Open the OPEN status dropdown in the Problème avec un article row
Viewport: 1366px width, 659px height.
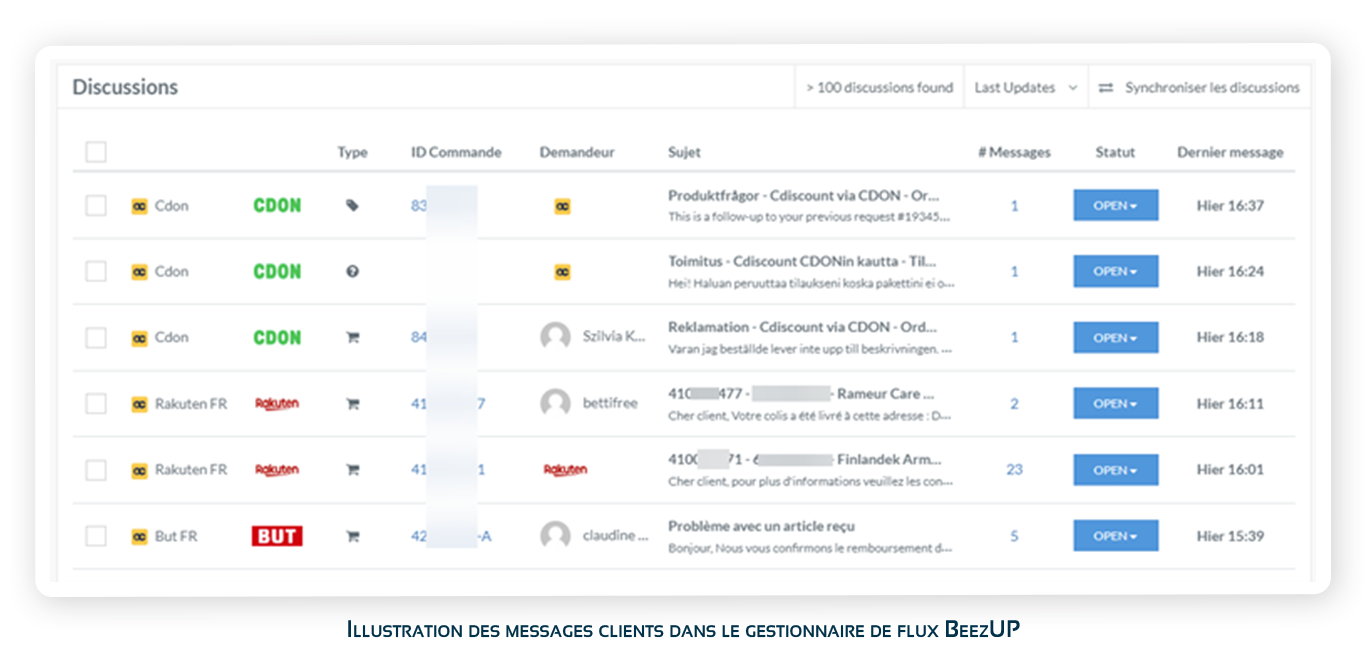(x=1116, y=536)
